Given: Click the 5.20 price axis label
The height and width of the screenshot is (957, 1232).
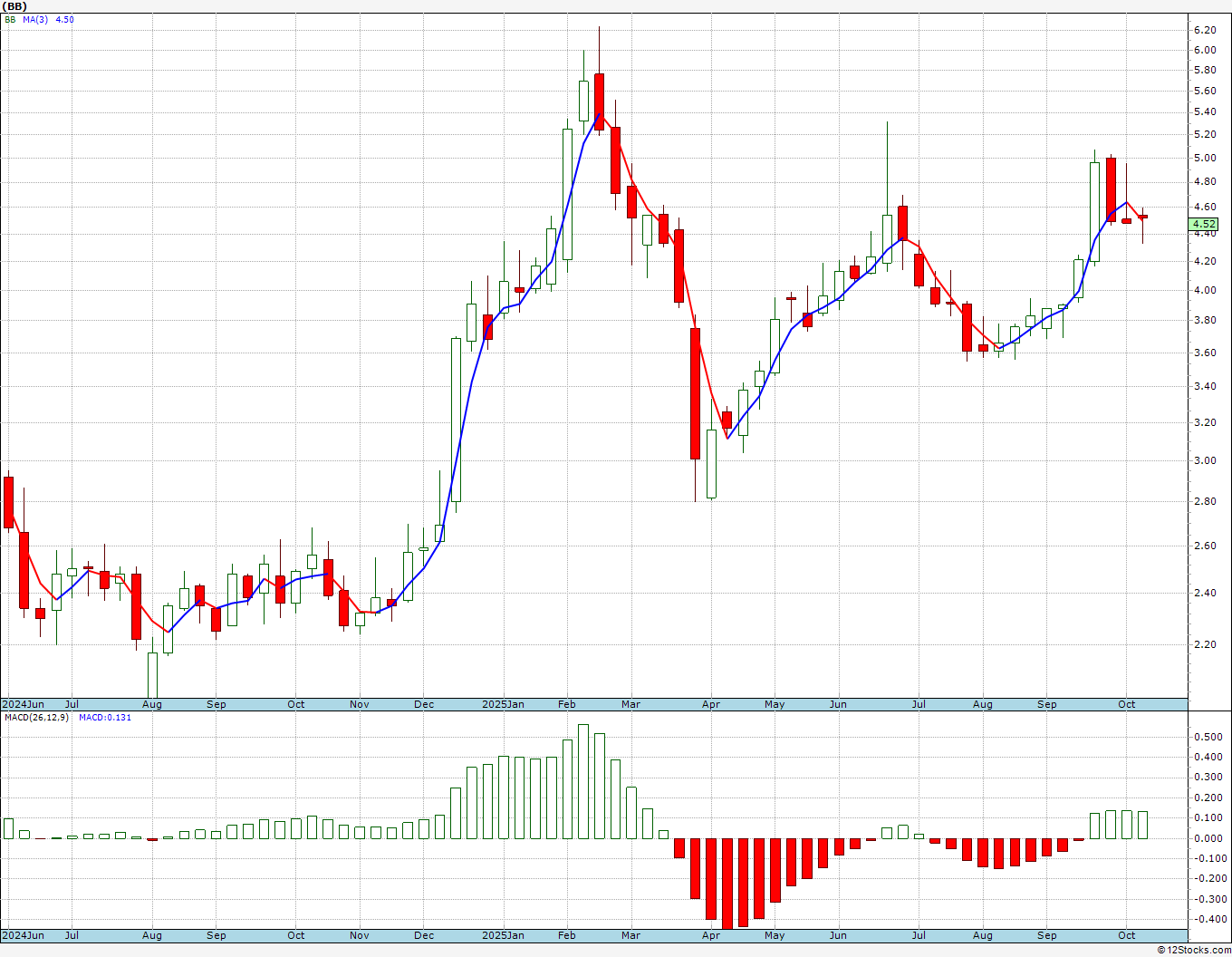Looking at the screenshot, I should point(1205,135).
